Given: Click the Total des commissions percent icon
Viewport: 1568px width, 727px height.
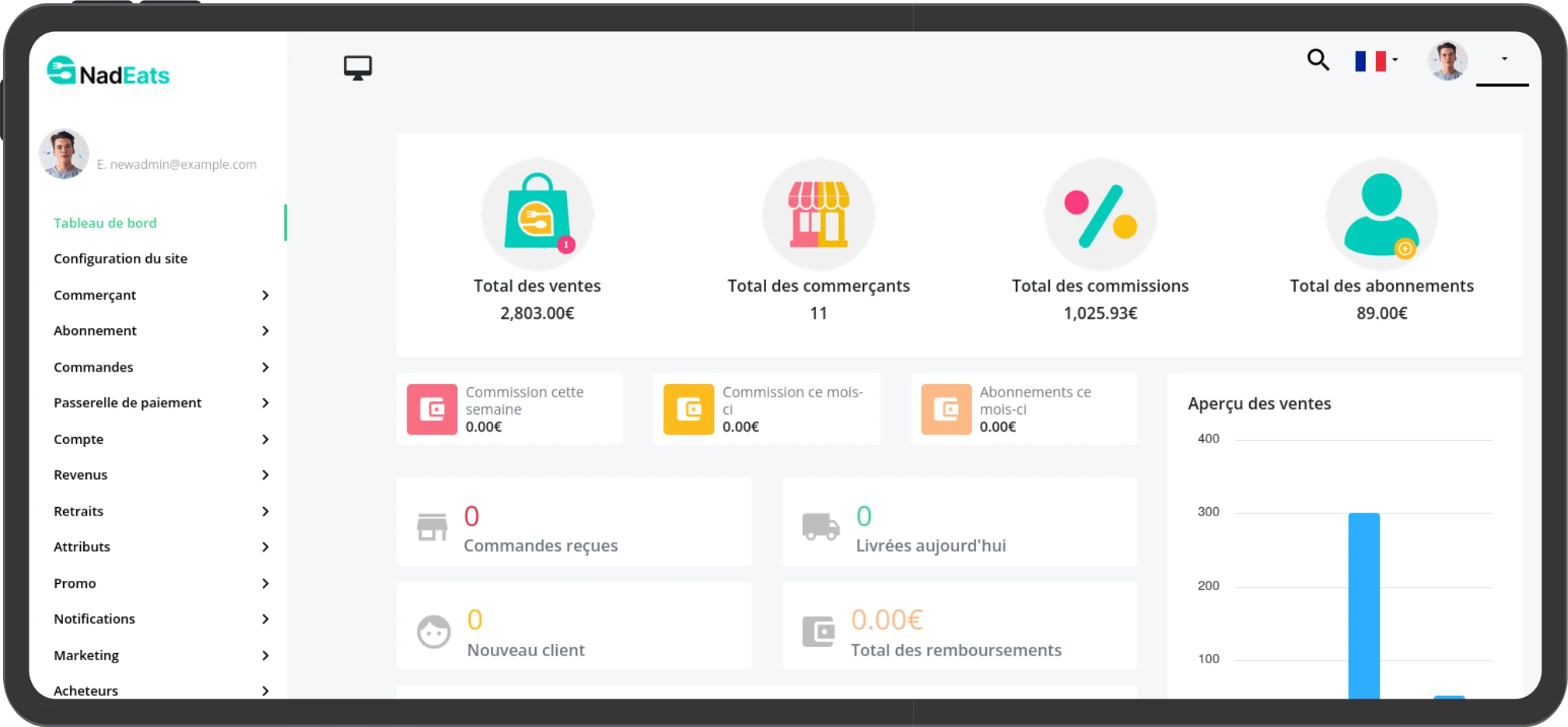Looking at the screenshot, I should coord(1101,214).
